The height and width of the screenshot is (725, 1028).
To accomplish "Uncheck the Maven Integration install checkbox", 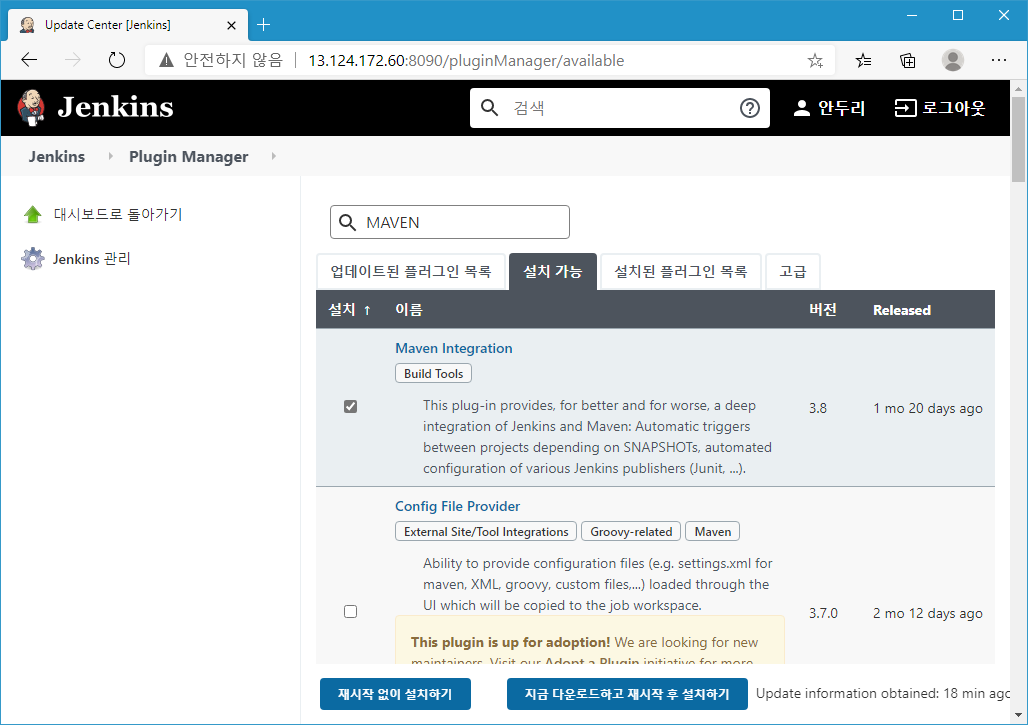I will (351, 406).
